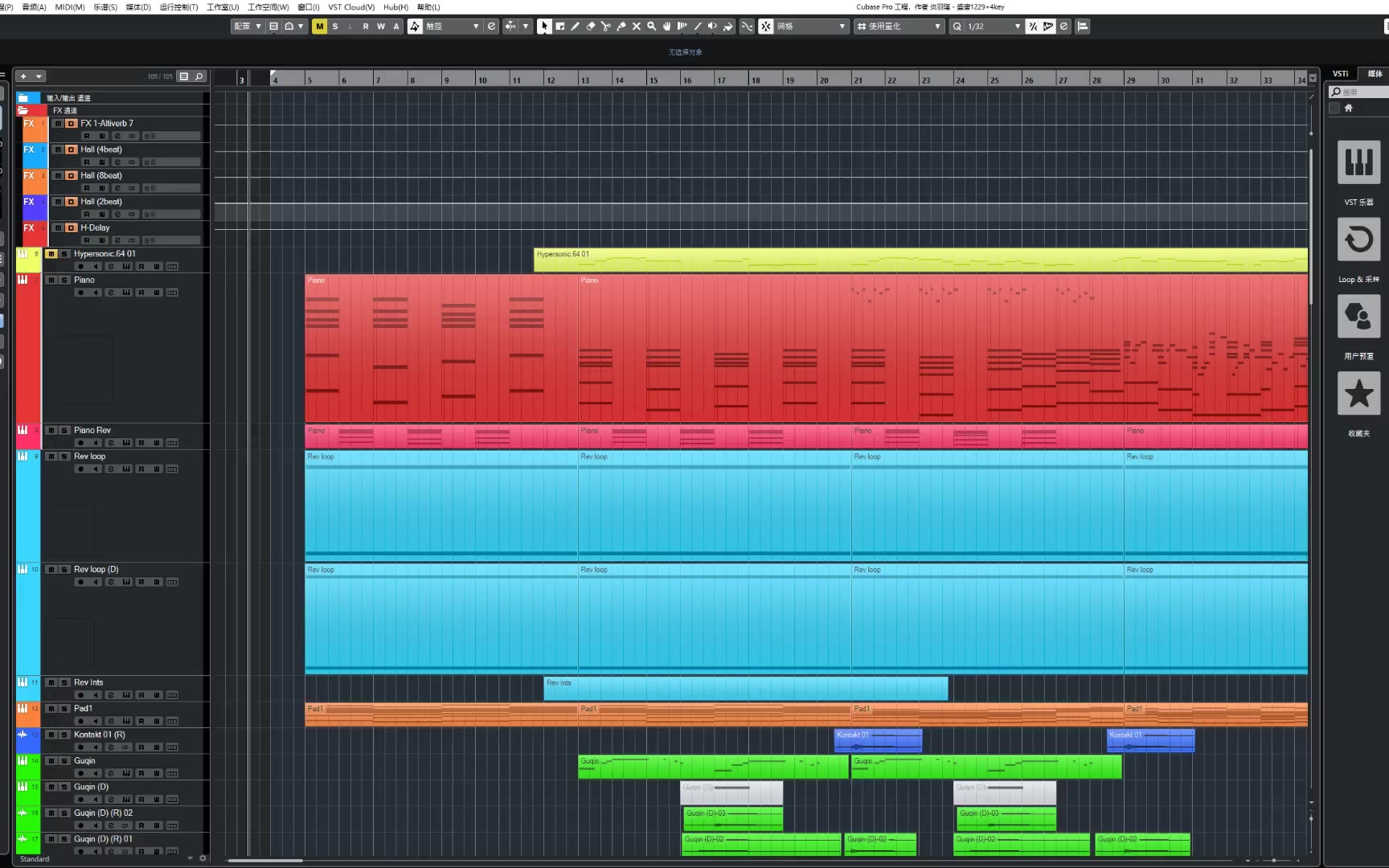The image size is (1389, 868).
Task: Click the Time Warp tool
Action: [x=682, y=27]
